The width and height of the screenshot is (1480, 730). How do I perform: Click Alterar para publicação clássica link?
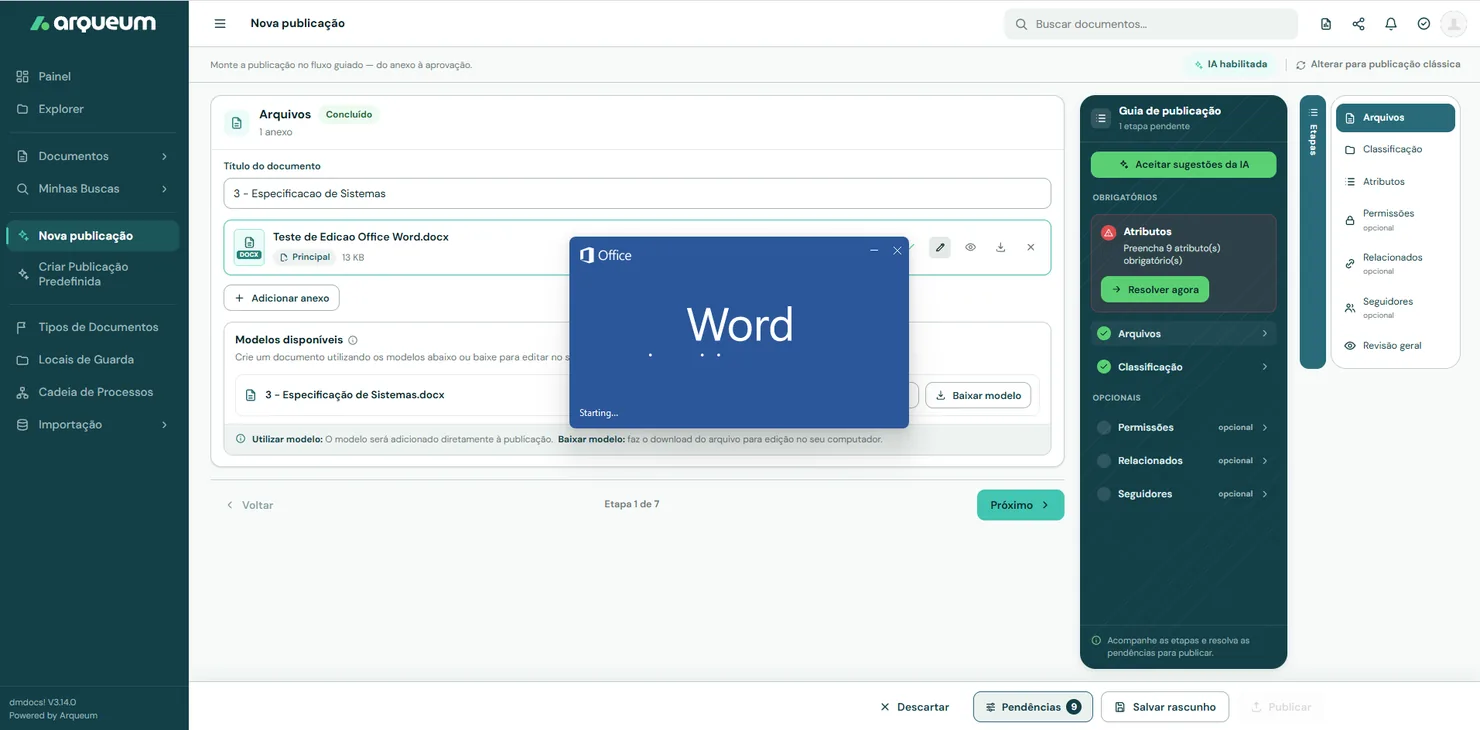(x=1378, y=64)
